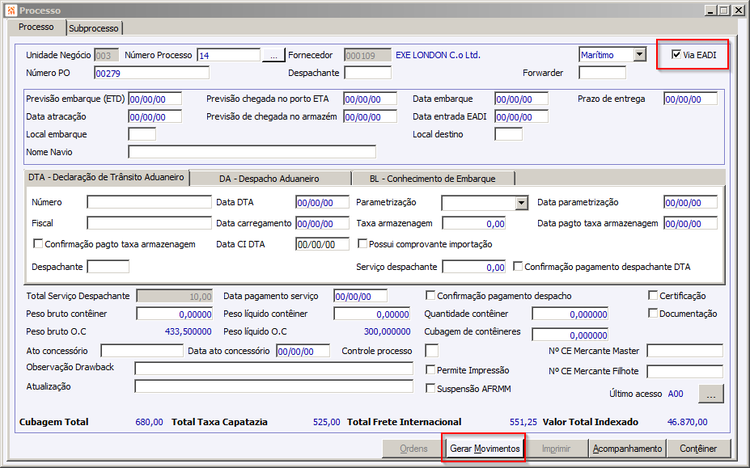This screenshot has height=468, width=750.
Task: Click the Ordens button
Action: (413, 448)
